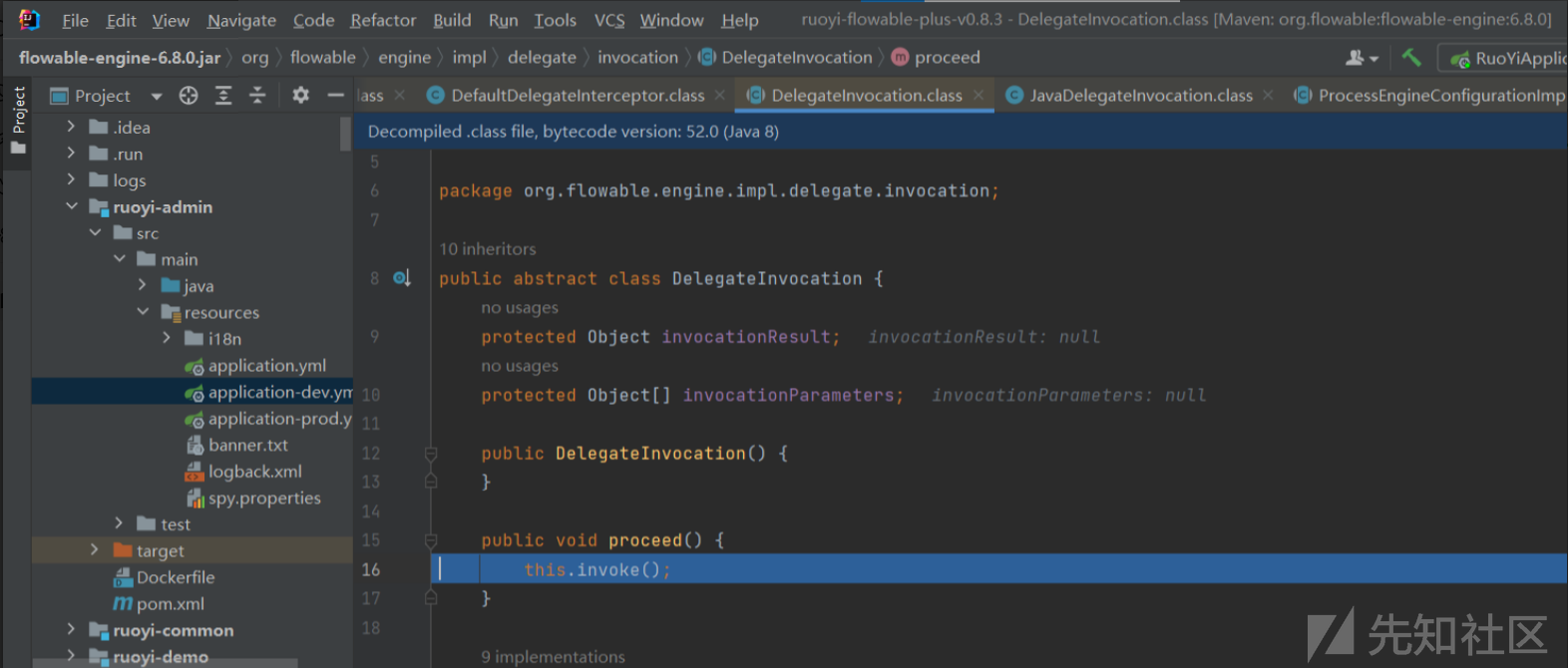Viewport: 1568px width, 668px height.
Task: Open the Refactor menu
Action: (x=383, y=20)
